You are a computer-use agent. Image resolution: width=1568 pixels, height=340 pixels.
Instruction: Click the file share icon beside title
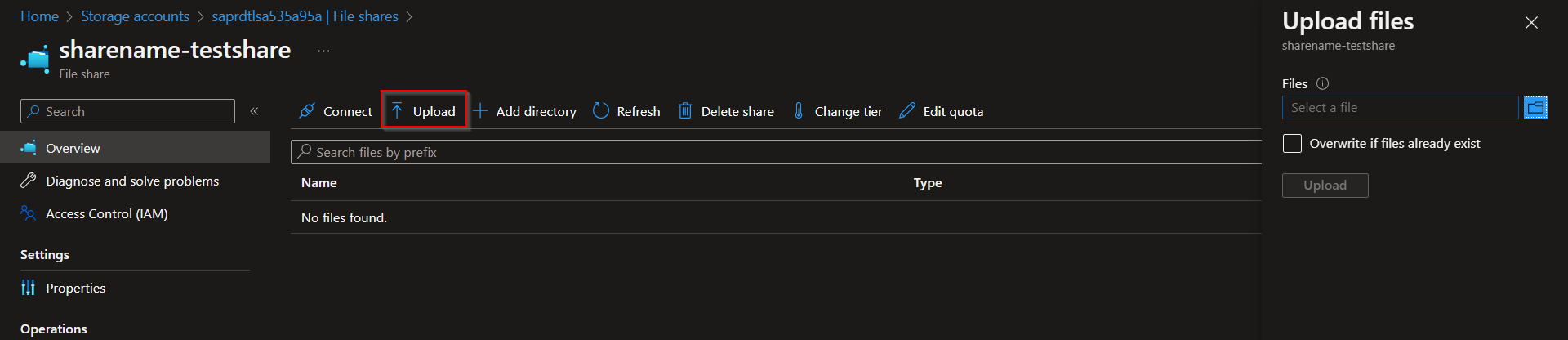(35, 60)
